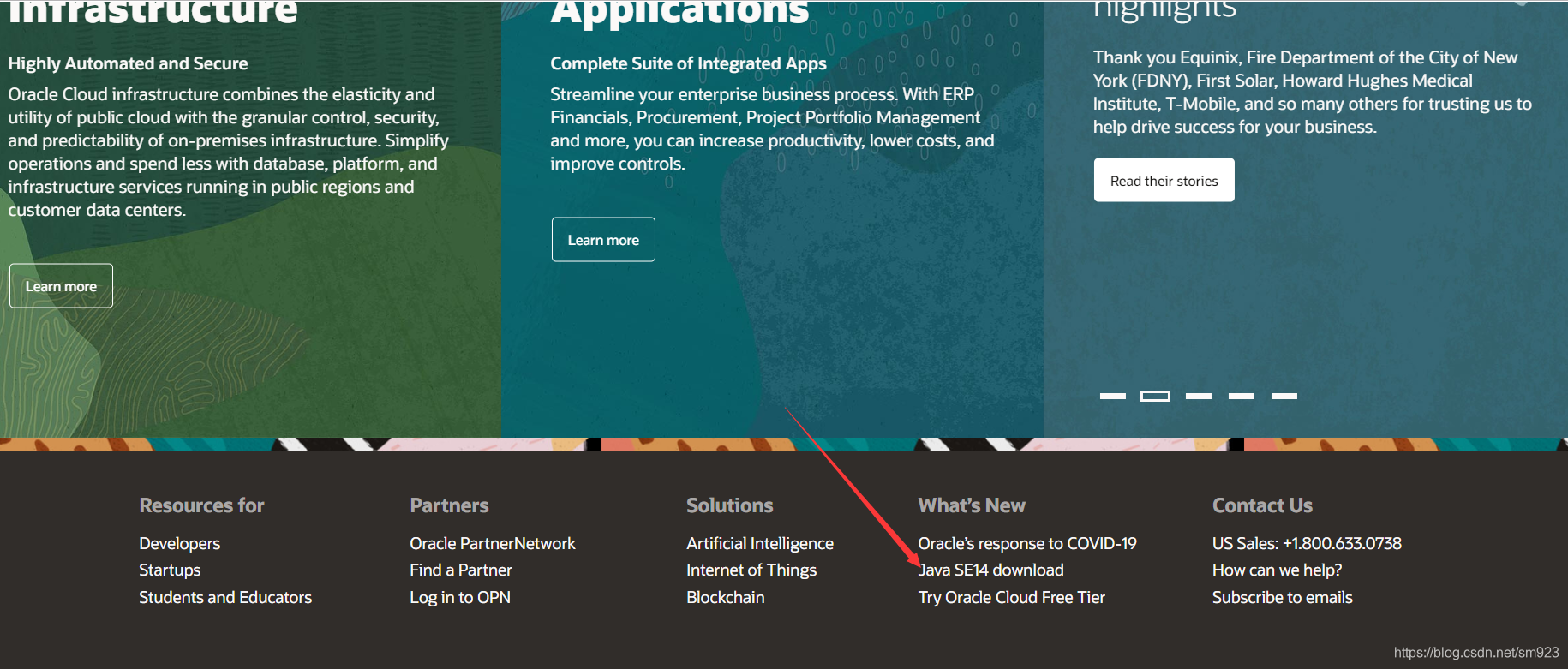
Task: Select the fourth carousel indicator dash
Action: [x=1241, y=396]
